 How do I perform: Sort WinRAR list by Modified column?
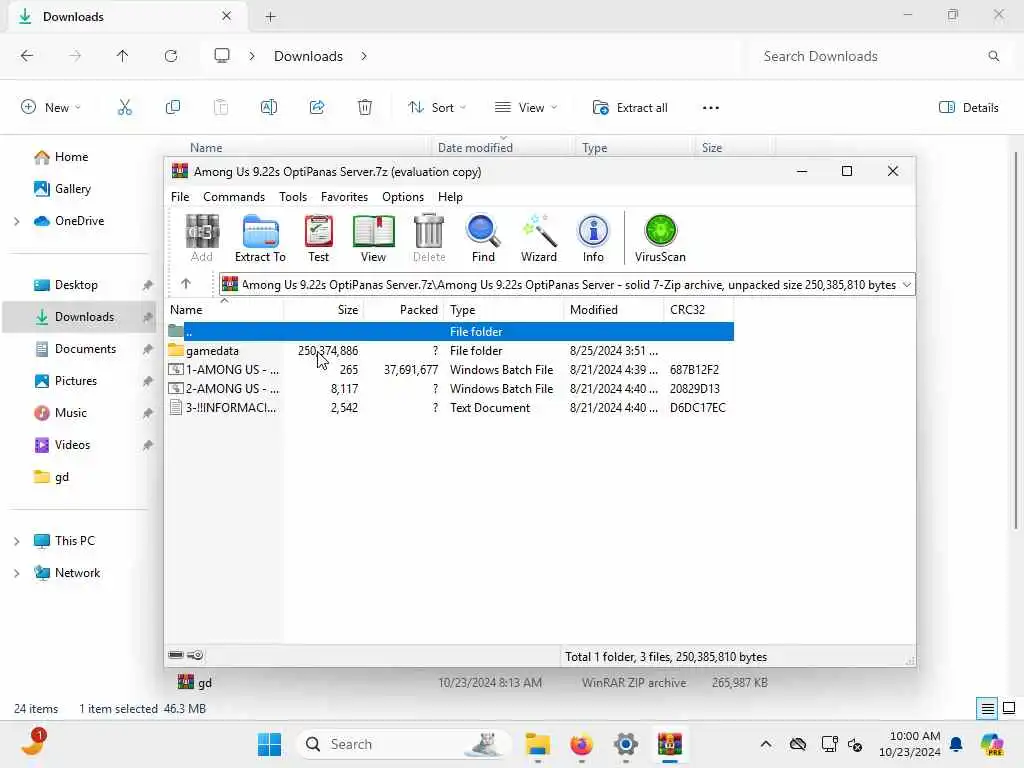[x=613, y=310]
